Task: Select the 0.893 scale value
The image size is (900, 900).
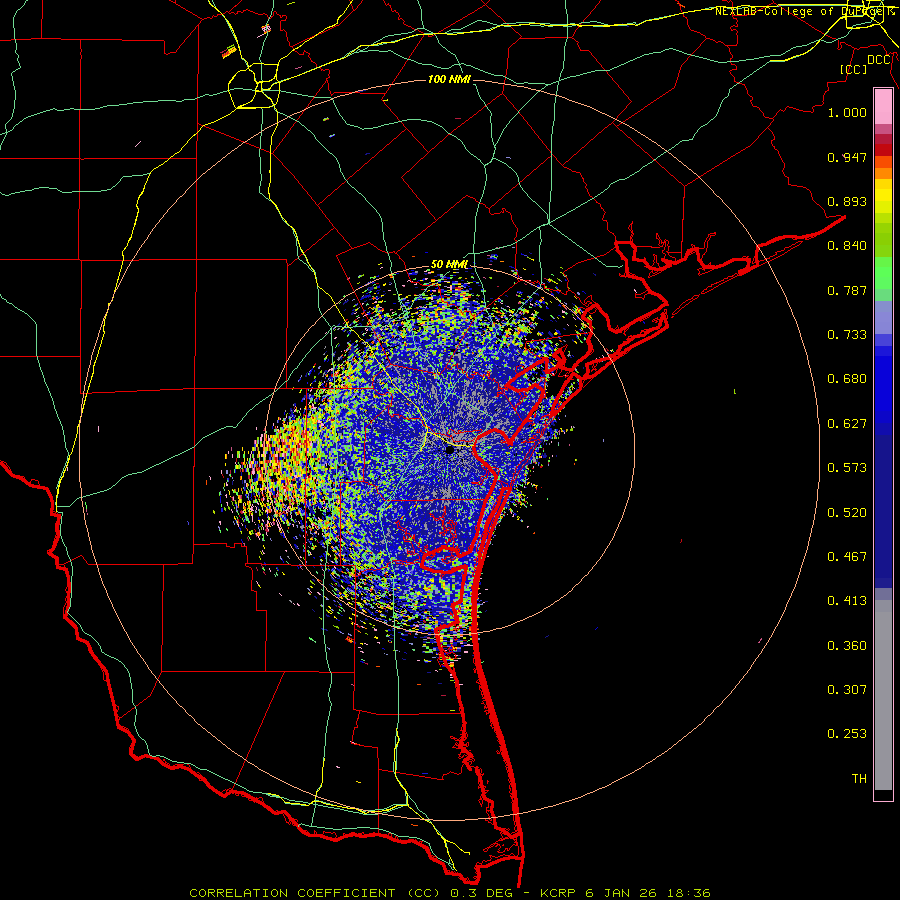Action: pyautogui.click(x=847, y=201)
